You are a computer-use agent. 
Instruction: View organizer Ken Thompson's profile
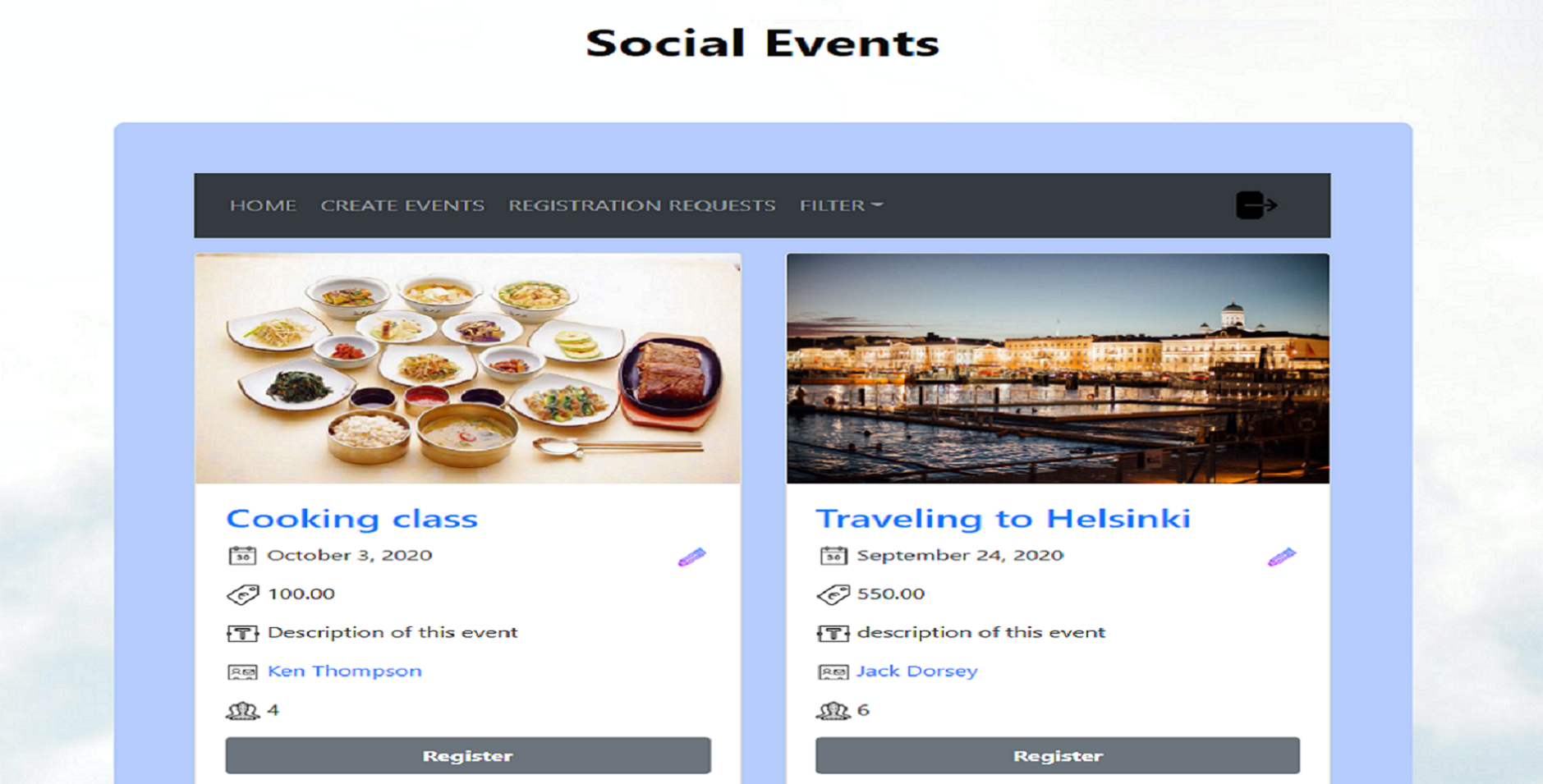pos(344,671)
